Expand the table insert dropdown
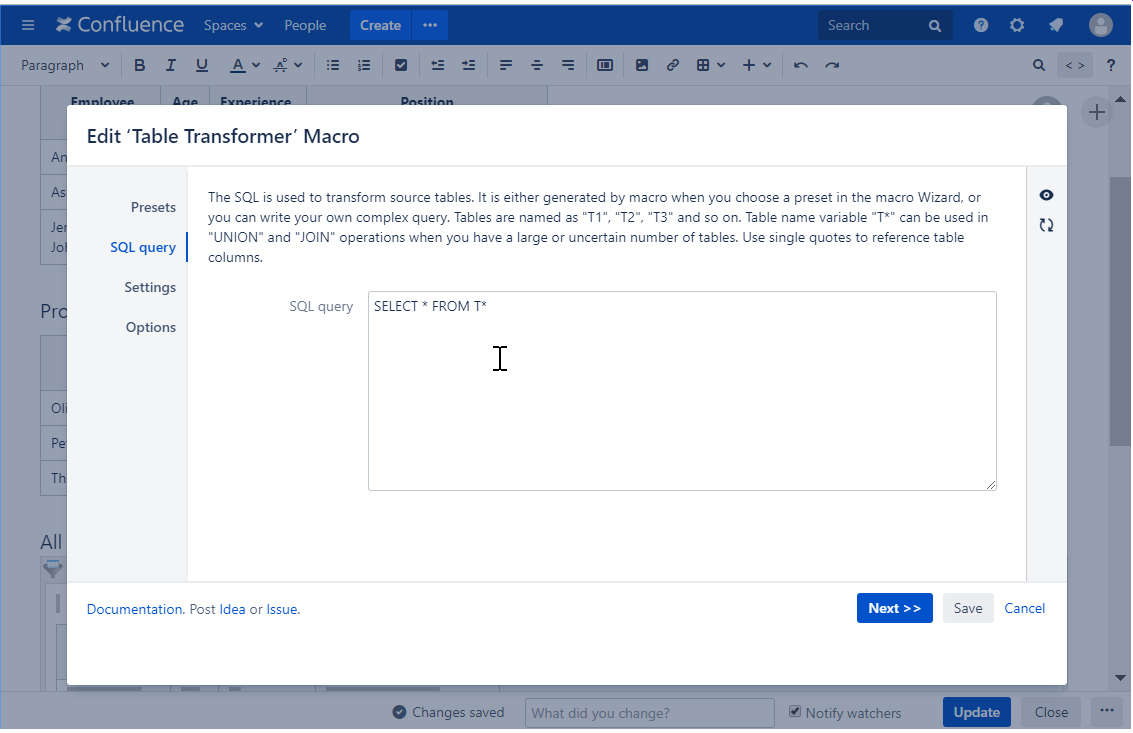 tap(711, 65)
